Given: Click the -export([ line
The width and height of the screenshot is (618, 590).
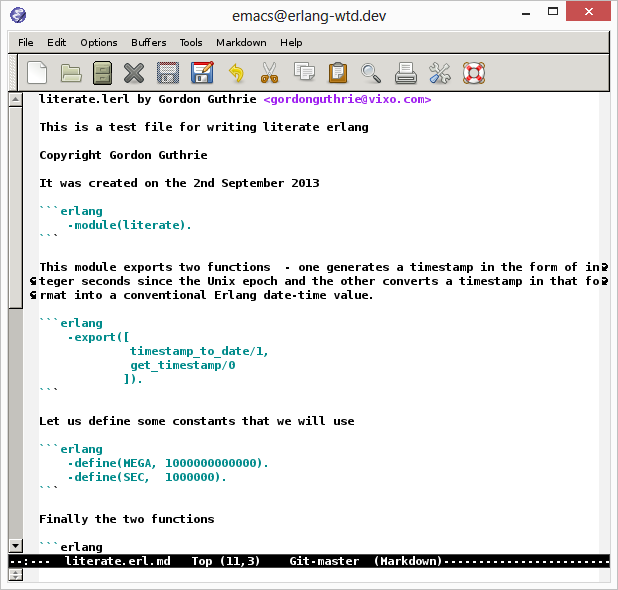Looking at the screenshot, I should [x=98, y=337].
